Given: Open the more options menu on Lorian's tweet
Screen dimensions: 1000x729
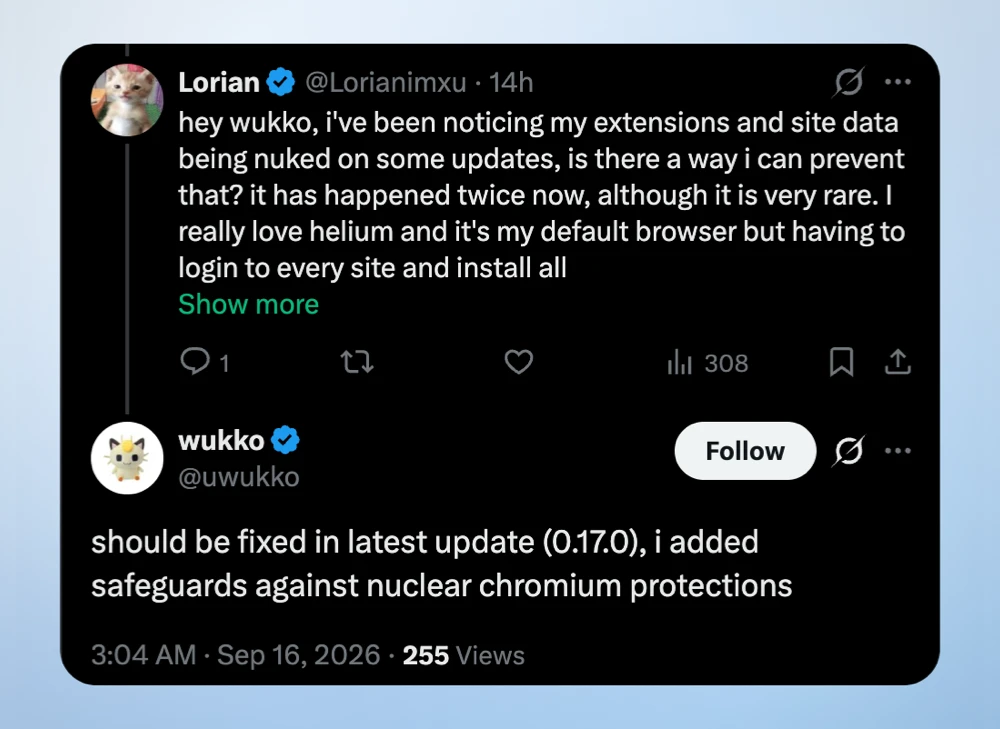Looking at the screenshot, I should pyautogui.click(x=898, y=82).
